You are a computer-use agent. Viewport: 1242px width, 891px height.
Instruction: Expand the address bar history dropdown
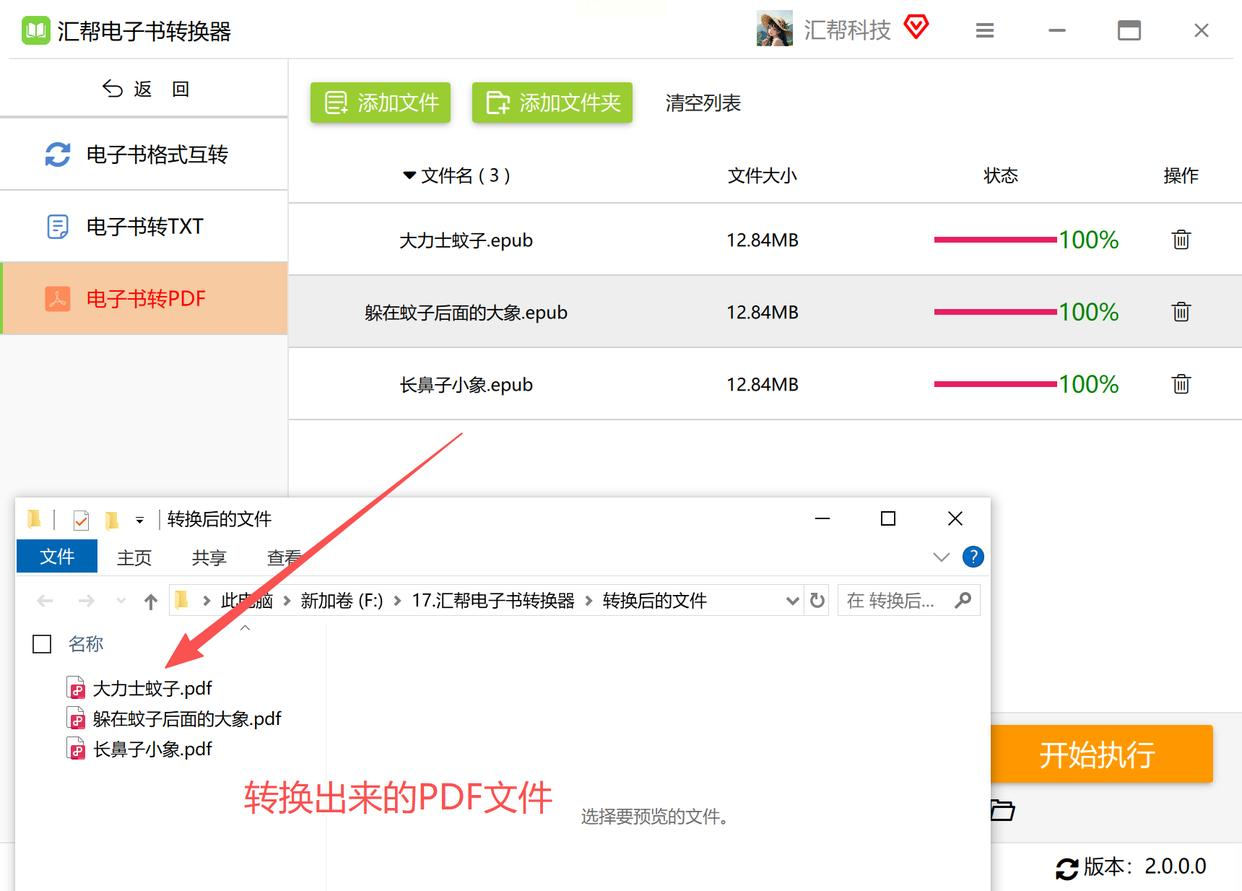point(792,601)
